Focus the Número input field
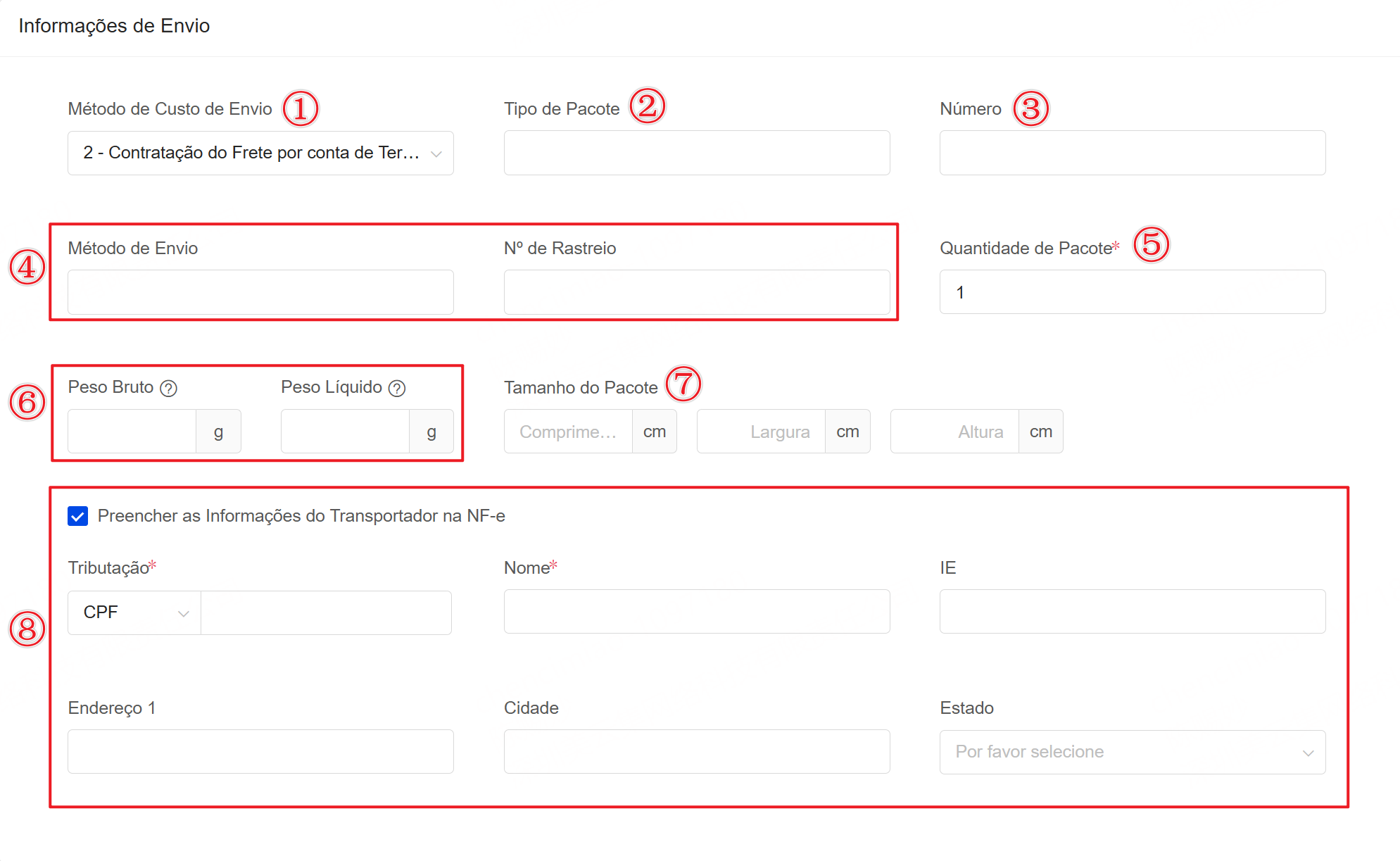1400x861 pixels. pyautogui.click(x=1132, y=153)
